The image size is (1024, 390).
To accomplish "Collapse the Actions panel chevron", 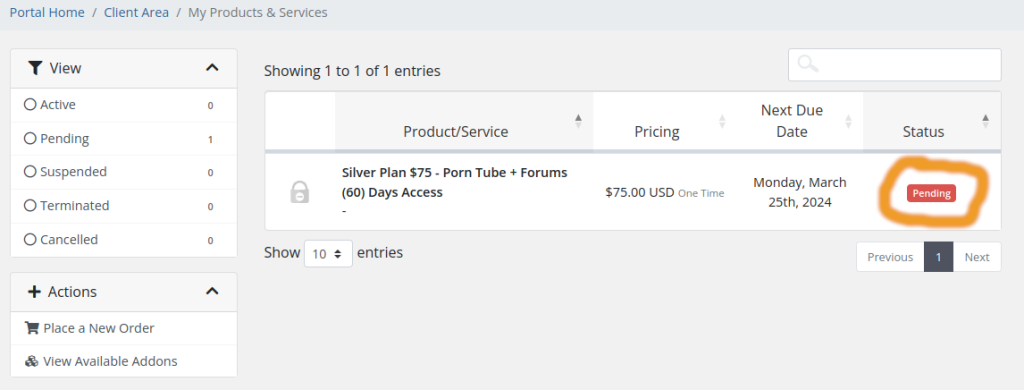I will coord(212,291).
